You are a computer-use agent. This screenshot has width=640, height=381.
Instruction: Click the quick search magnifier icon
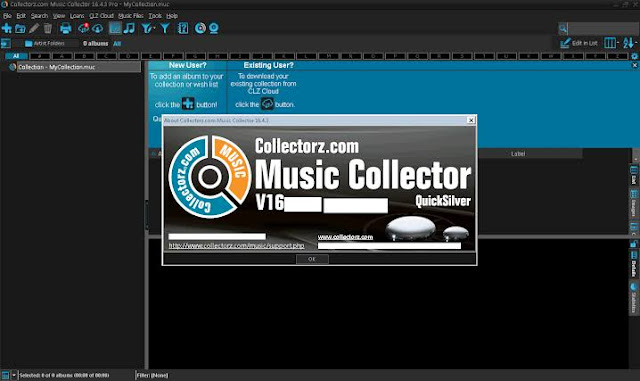[563, 29]
